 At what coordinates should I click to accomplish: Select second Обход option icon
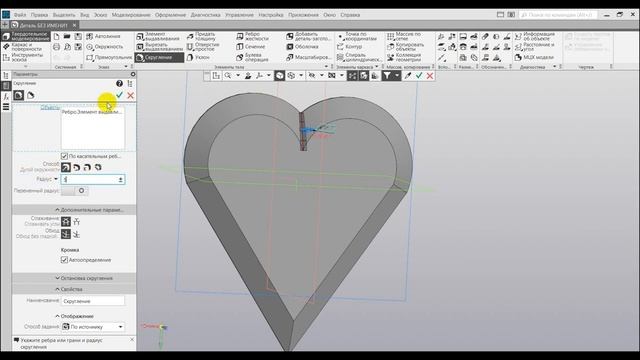click(x=76, y=234)
